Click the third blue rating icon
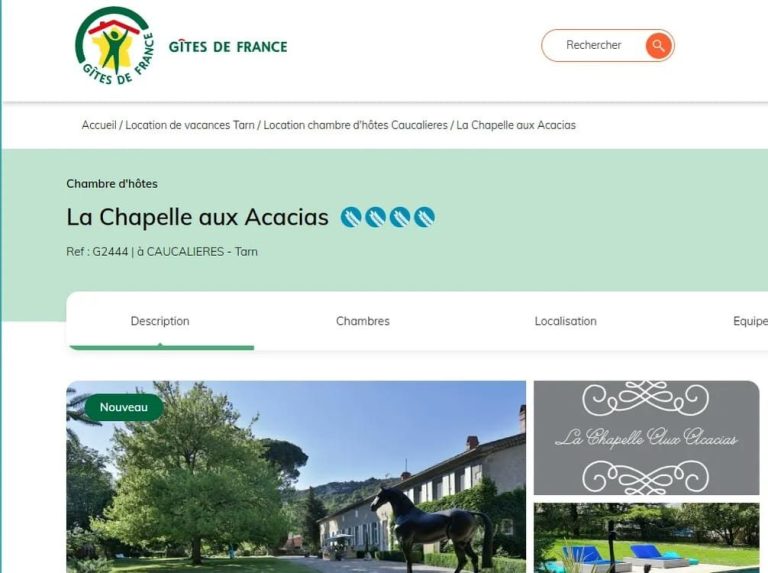 coord(400,217)
